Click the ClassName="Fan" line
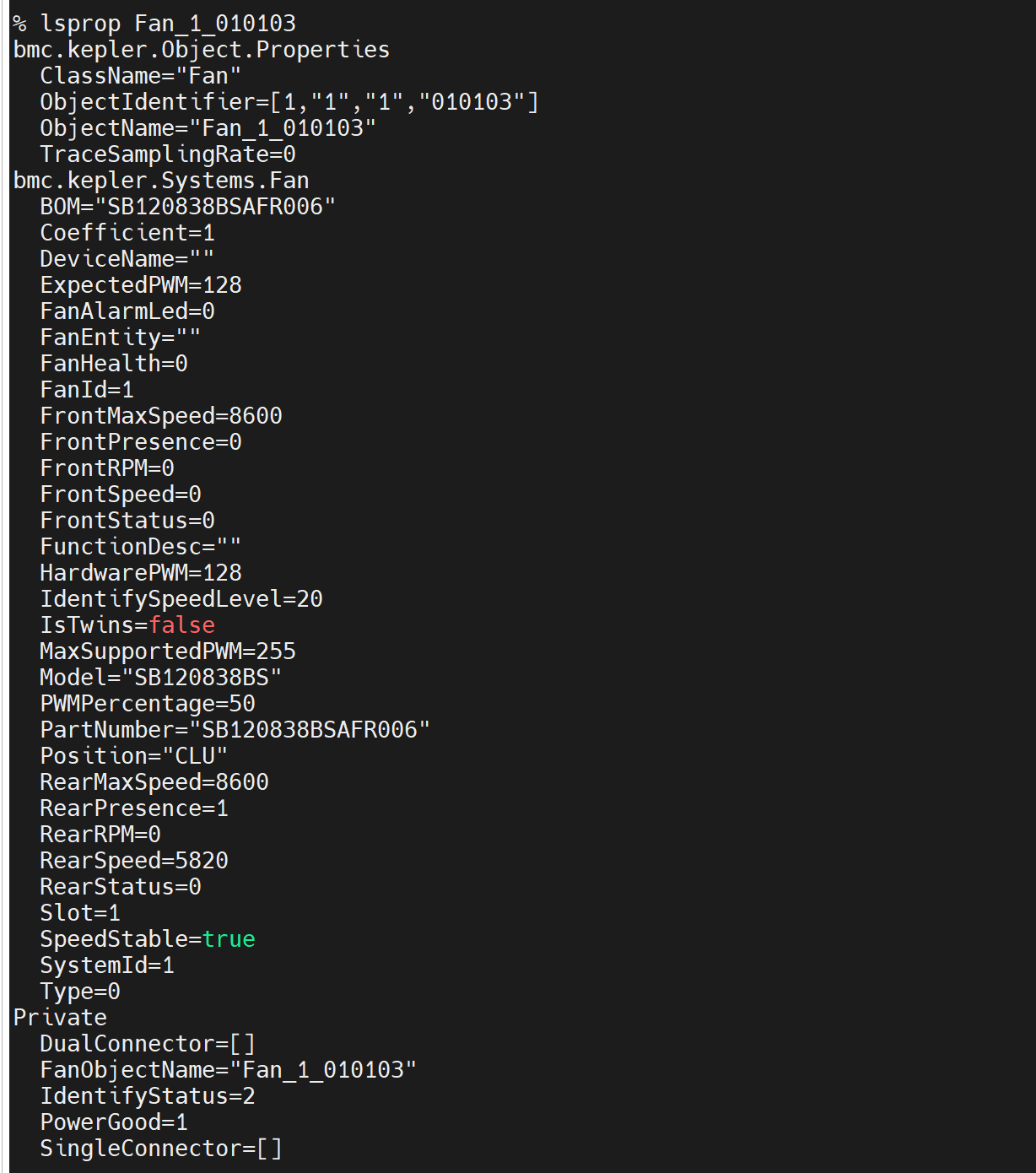Screen dimensions: 1036x1173 [140, 76]
